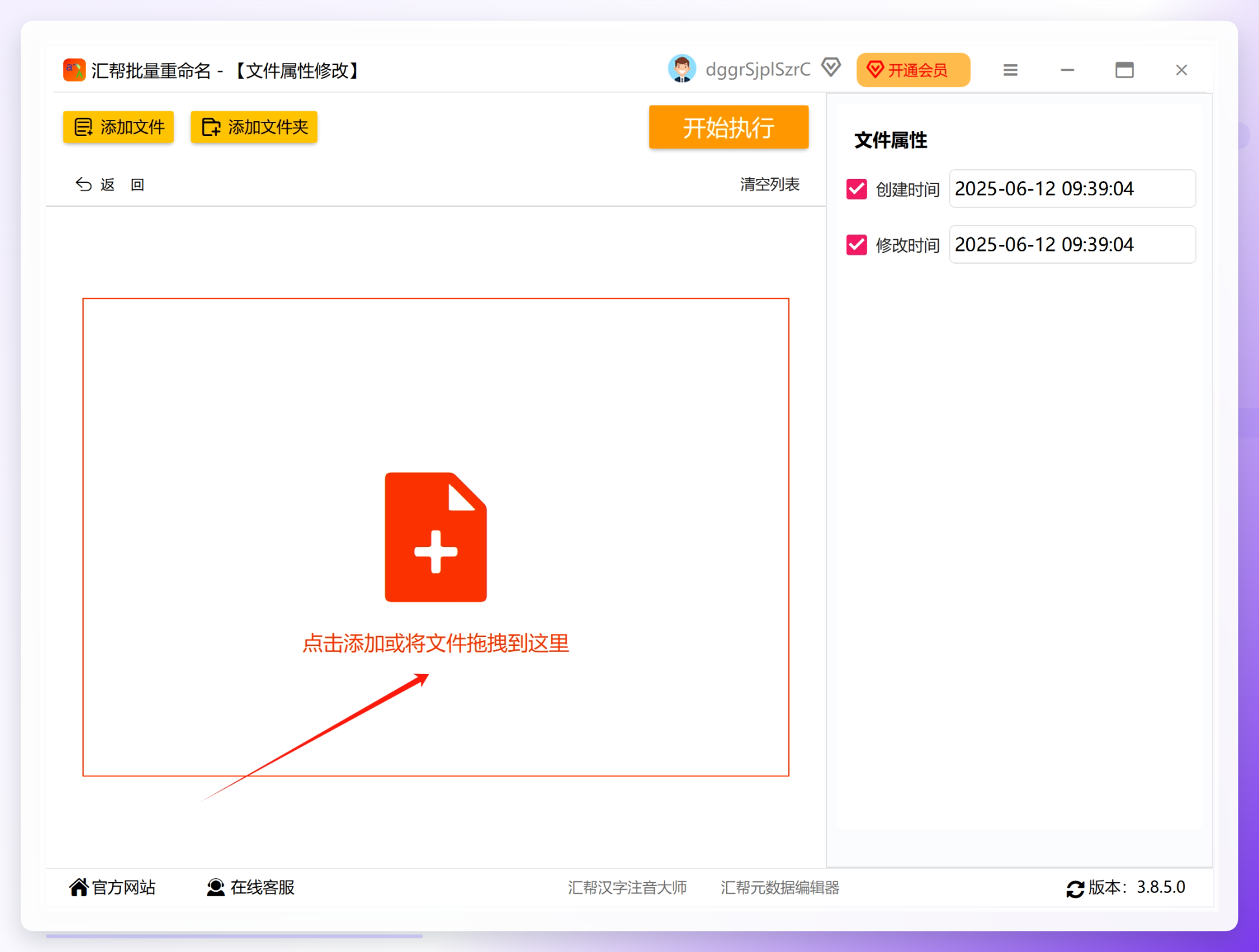Edit the 创建时间 date field
The image size is (1259, 952).
pyautogui.click(x=1072, y=189)
